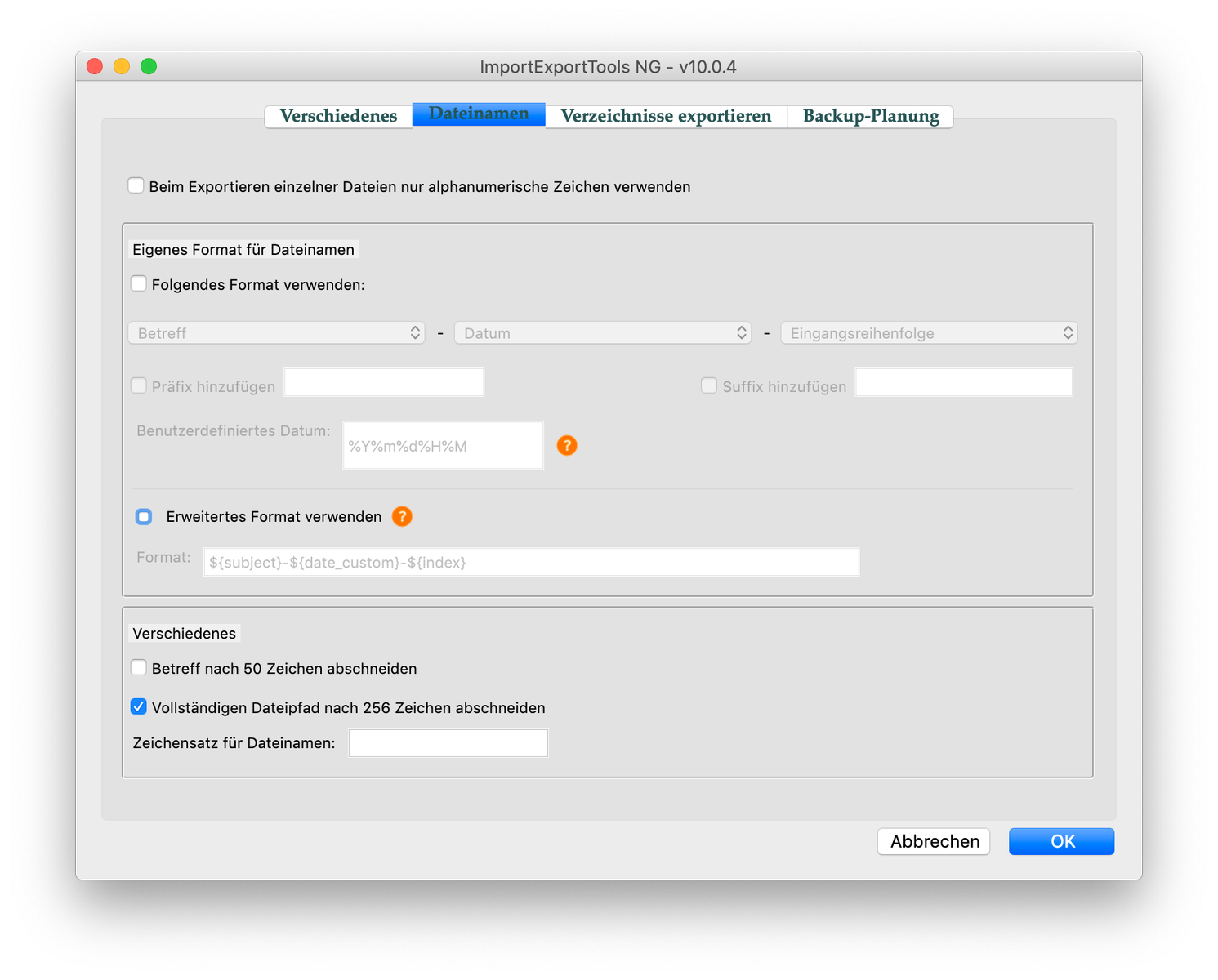Screen dimensions: 1218x980
Task: Click the extended Format text field
Action: tap(531, 562)
